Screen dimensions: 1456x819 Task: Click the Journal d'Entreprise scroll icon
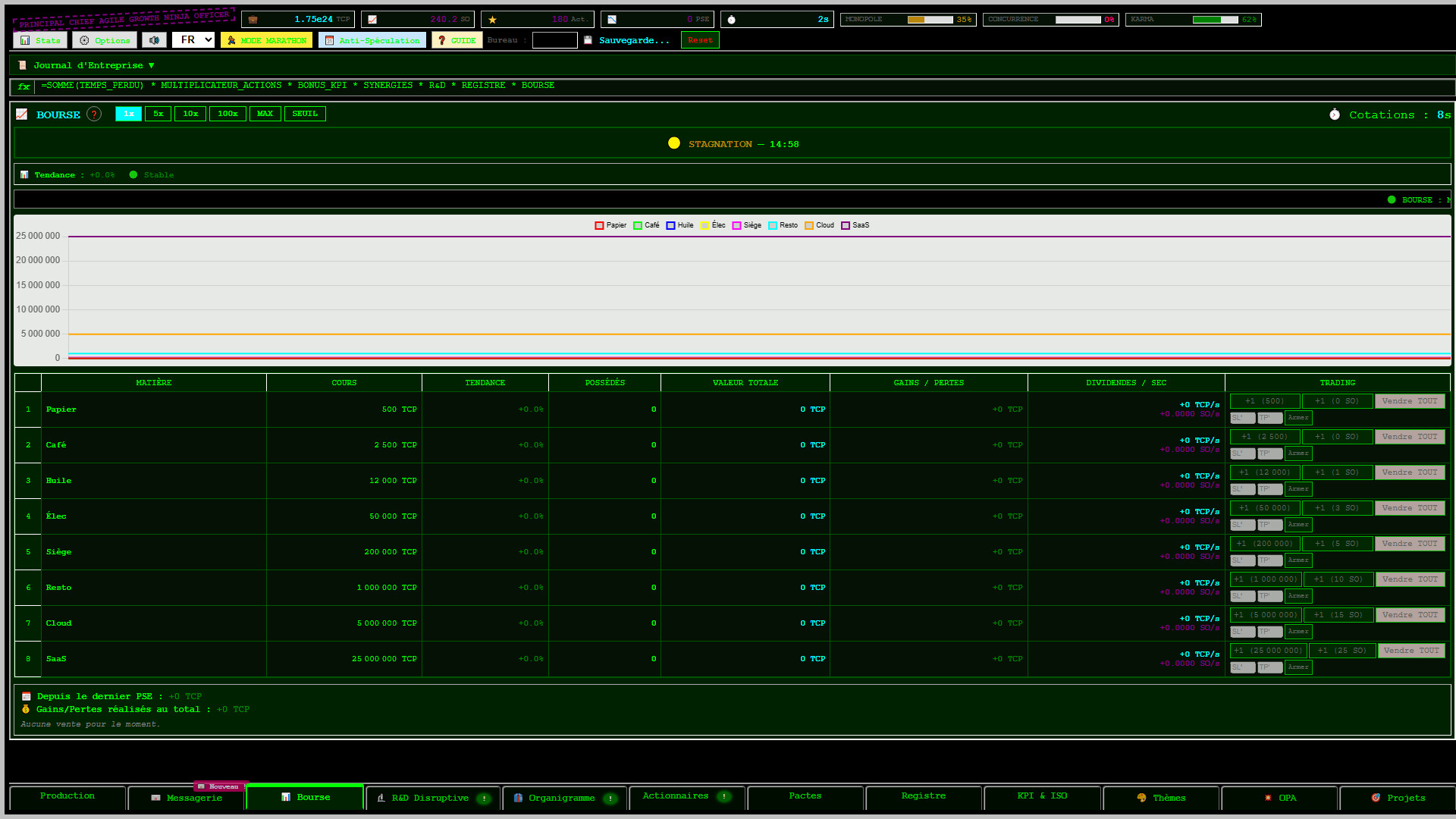(x=23, y=65)
